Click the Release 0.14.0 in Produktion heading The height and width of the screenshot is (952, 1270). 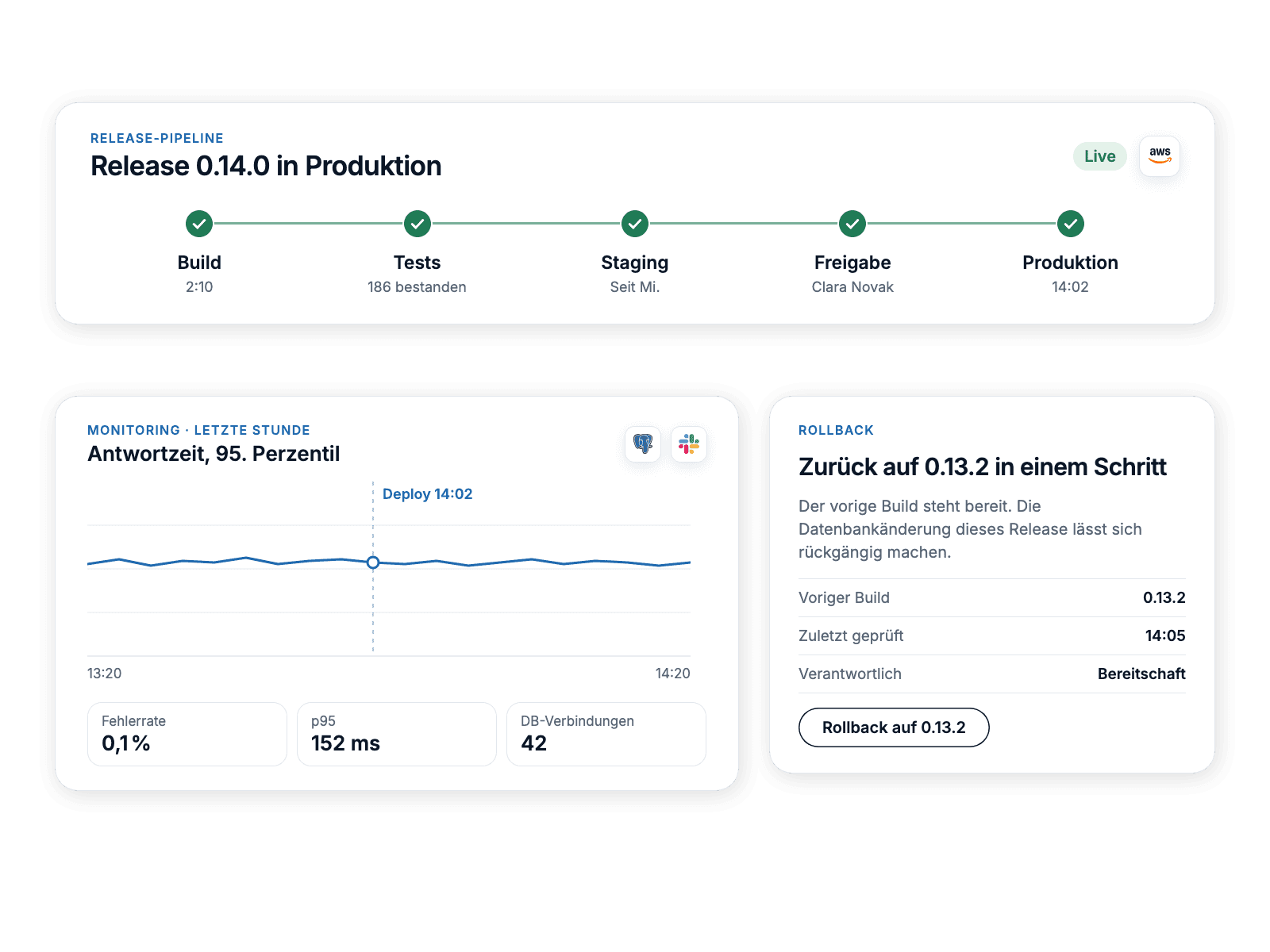266,166
